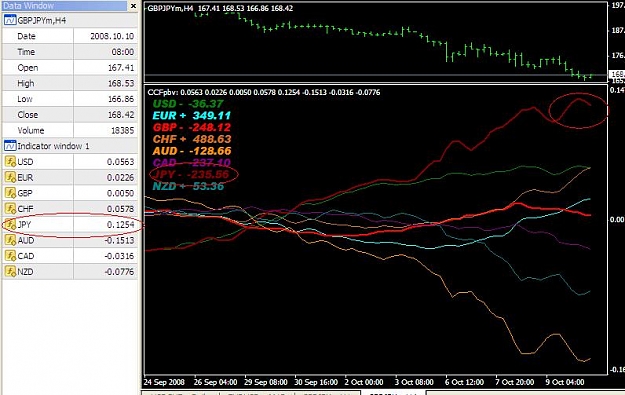
Task: Click the CHF + 488.63 chart legend label
Action: pos(192,139)
